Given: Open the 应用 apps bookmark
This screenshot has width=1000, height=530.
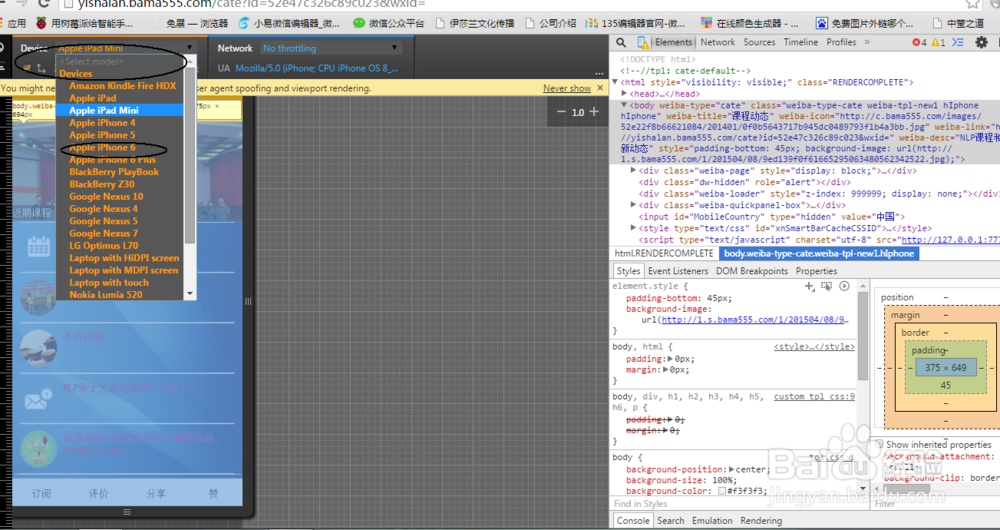Looking at the screenshot, I should [x=13, y=24].
